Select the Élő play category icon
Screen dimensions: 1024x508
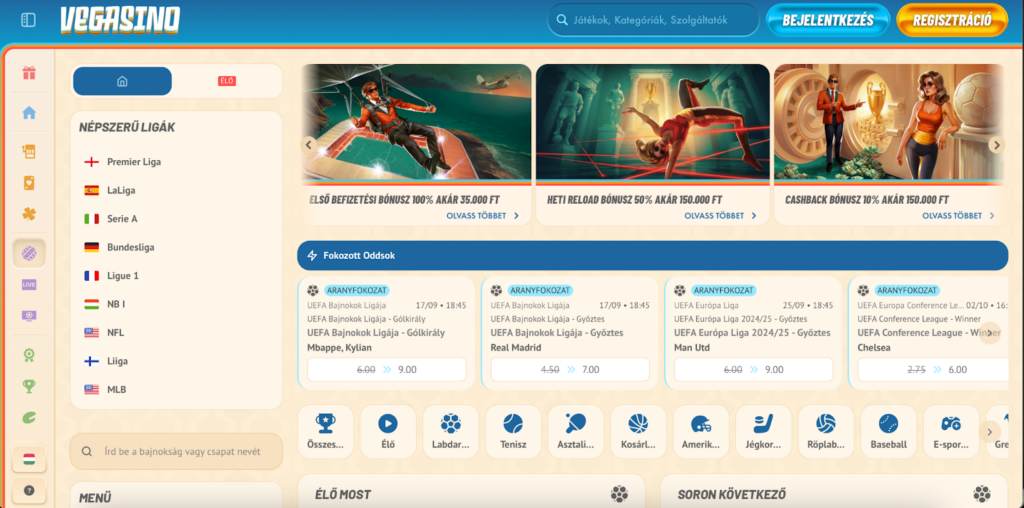pos(388,432)
